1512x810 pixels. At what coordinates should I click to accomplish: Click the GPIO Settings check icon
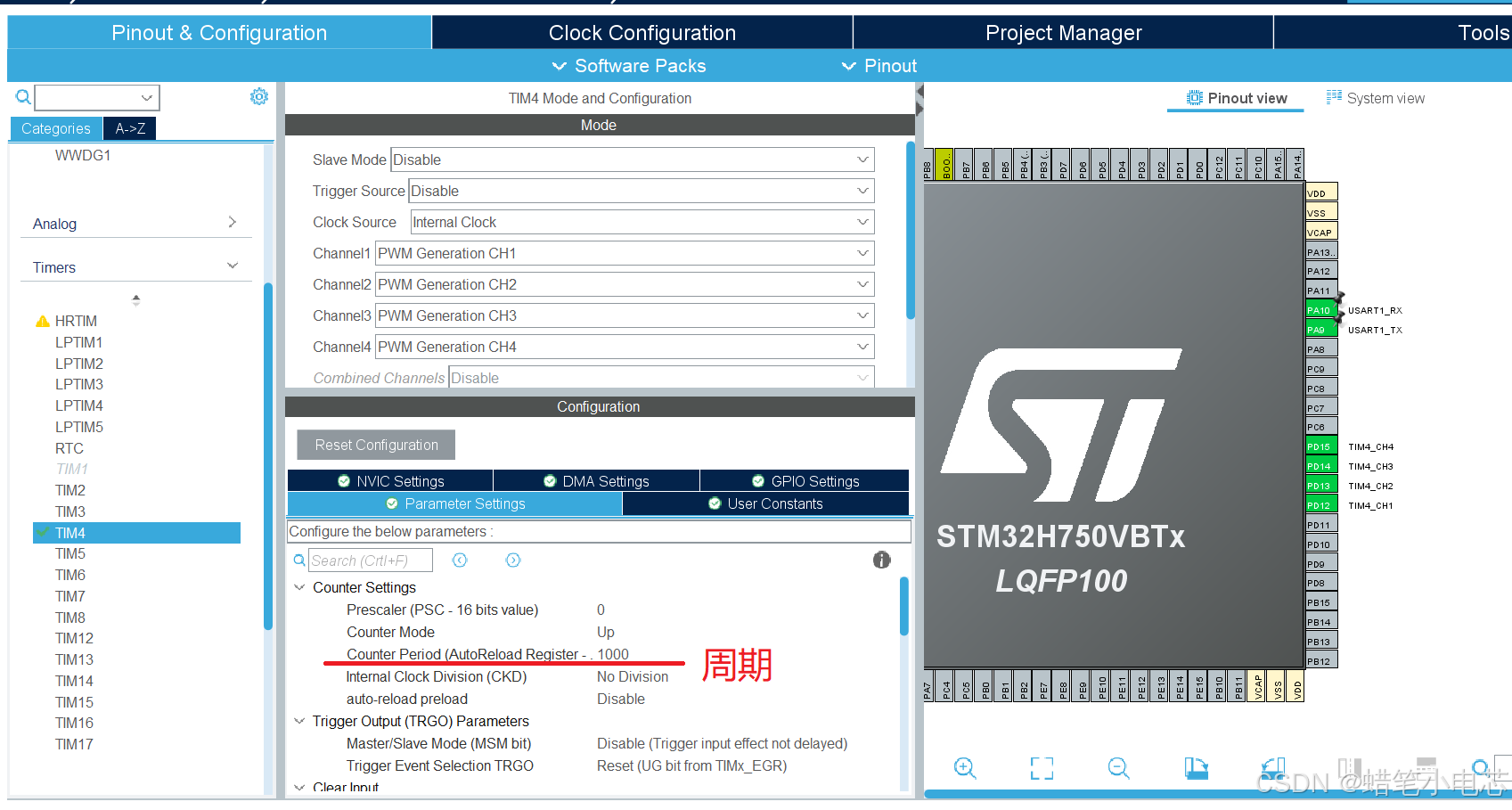pyautogui.click(x=758, y=481)
